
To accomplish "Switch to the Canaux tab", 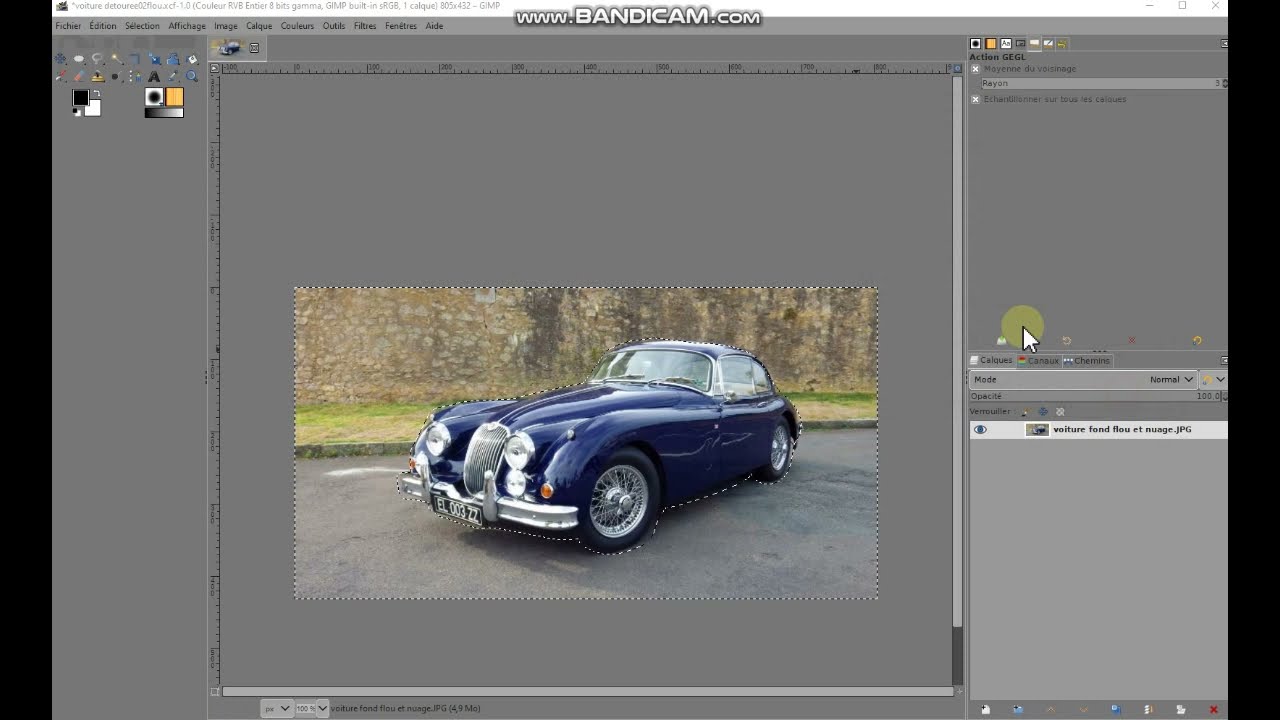I will 1039,360.
